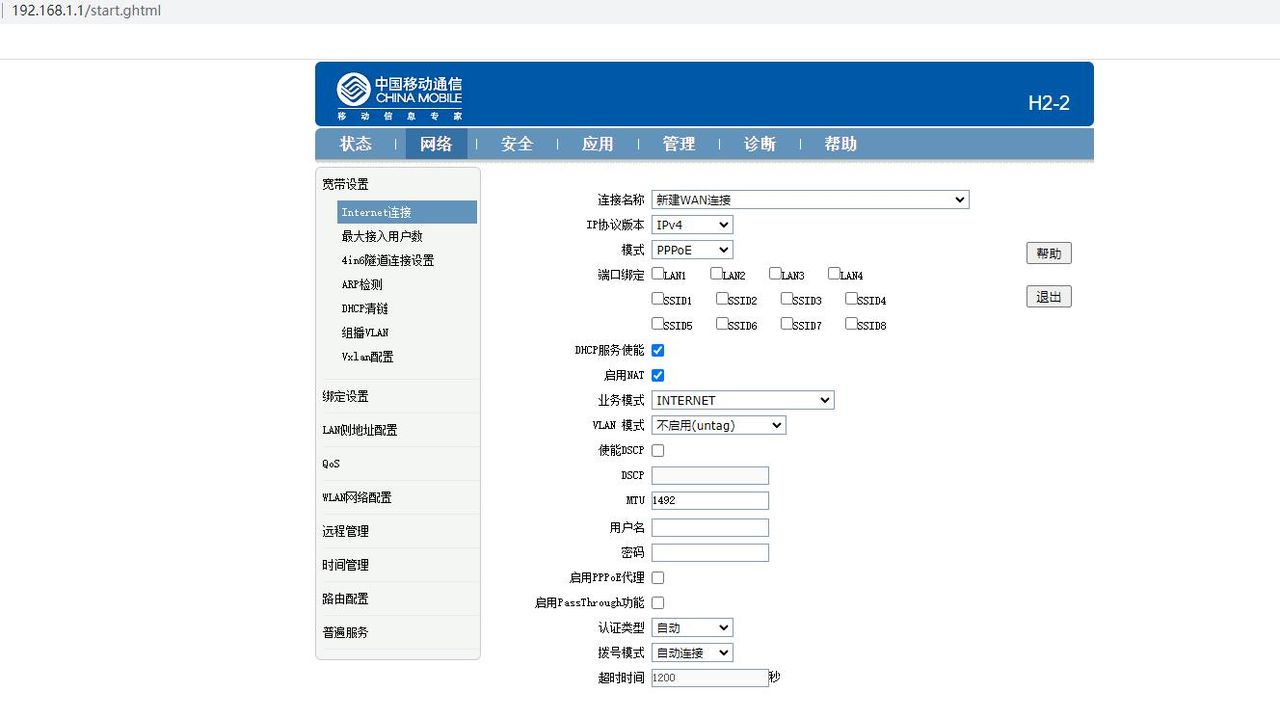Open the 状态 tab
Viewport: 1280px width, 717px height.
356,144
